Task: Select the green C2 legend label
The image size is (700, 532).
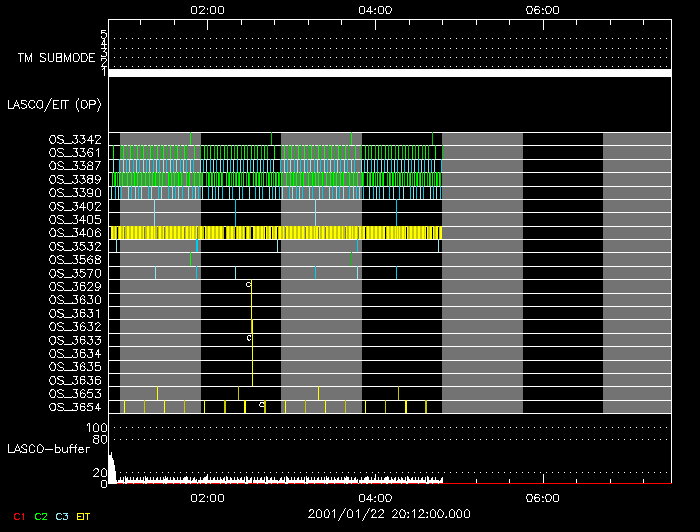Action: click(x=41, y=516)
